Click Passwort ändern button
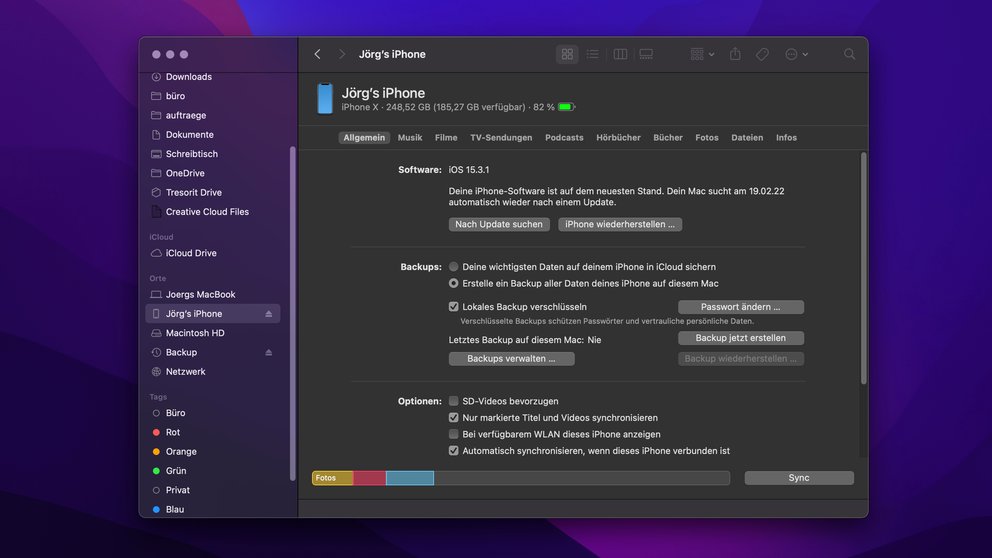This screenshot has width=992, height=558. (741, 307)
